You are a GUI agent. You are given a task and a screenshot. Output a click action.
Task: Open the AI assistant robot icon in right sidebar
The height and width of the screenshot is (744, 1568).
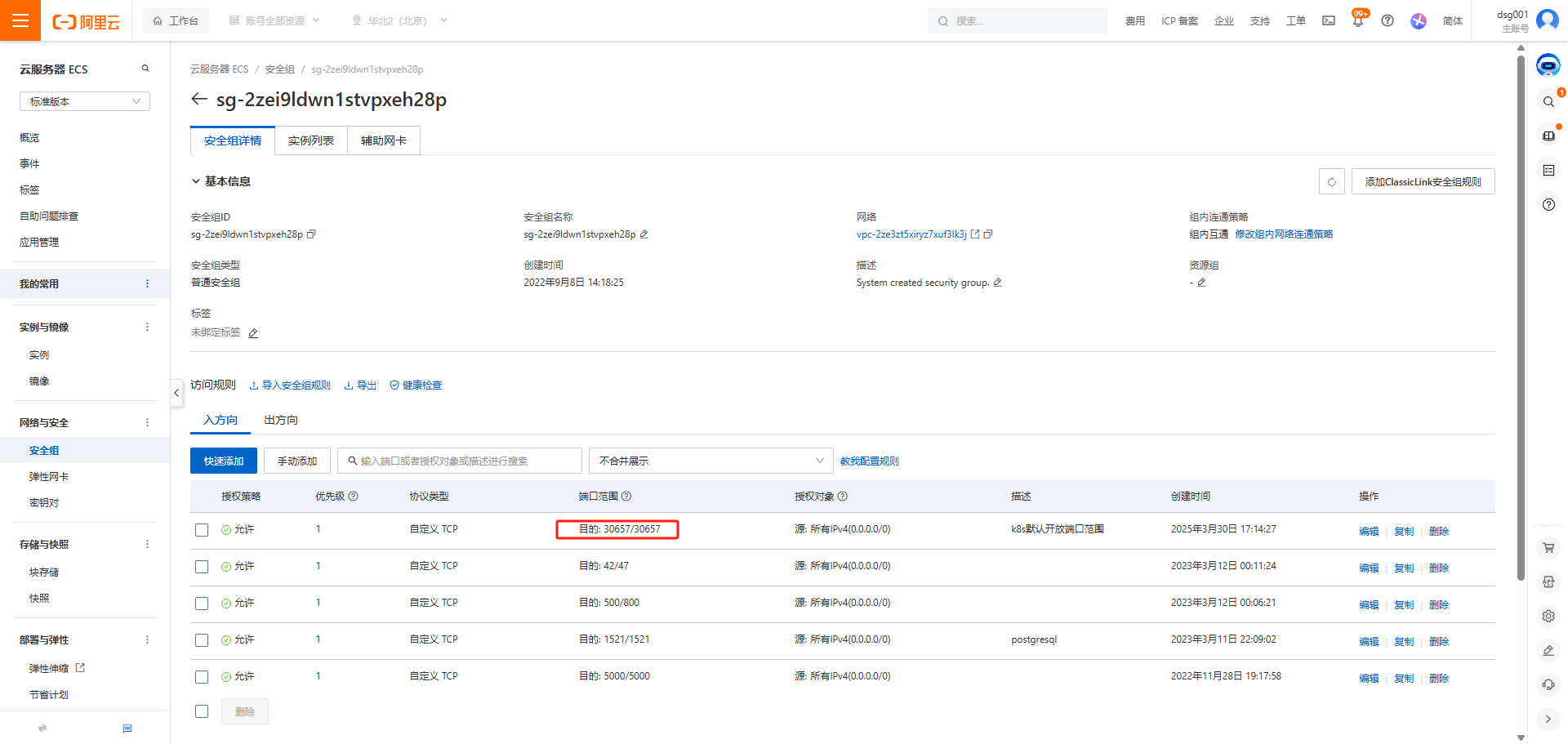(x=1548, y=65)
